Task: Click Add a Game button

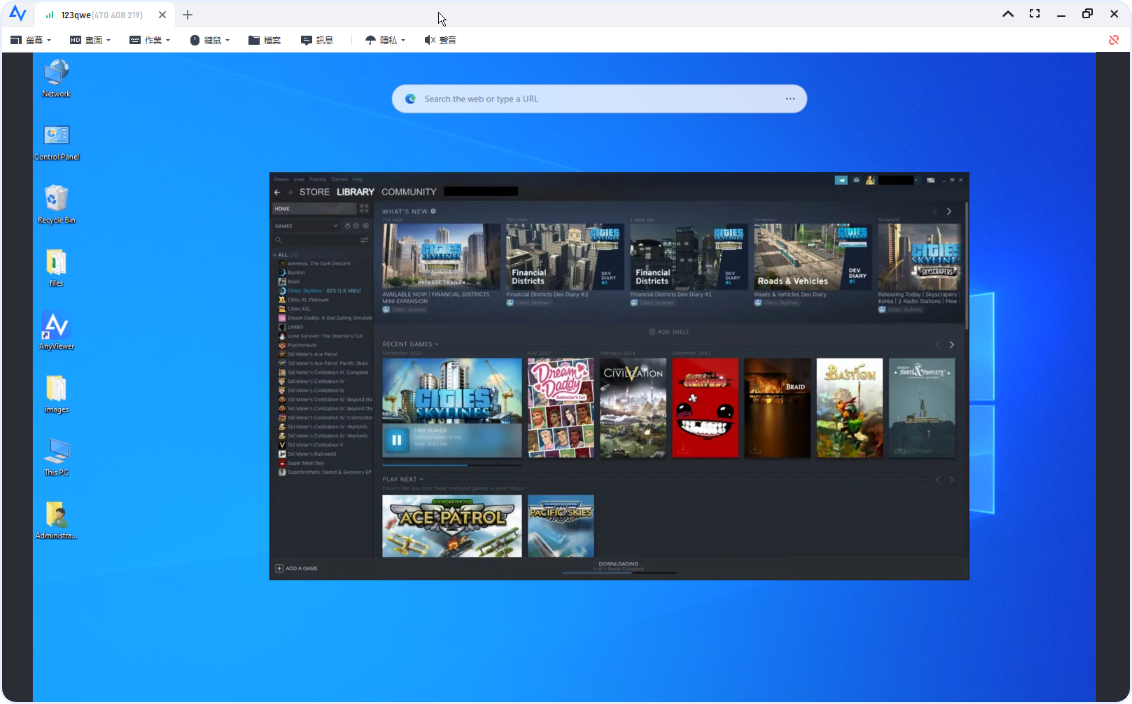Action: 297,568
